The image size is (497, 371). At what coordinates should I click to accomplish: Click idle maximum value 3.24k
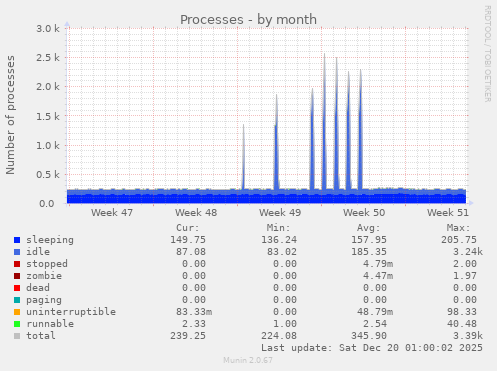[x=468, y=252]
